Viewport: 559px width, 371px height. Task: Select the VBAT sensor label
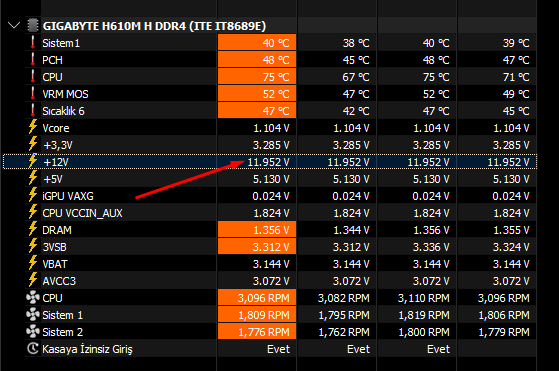[55, 264]
